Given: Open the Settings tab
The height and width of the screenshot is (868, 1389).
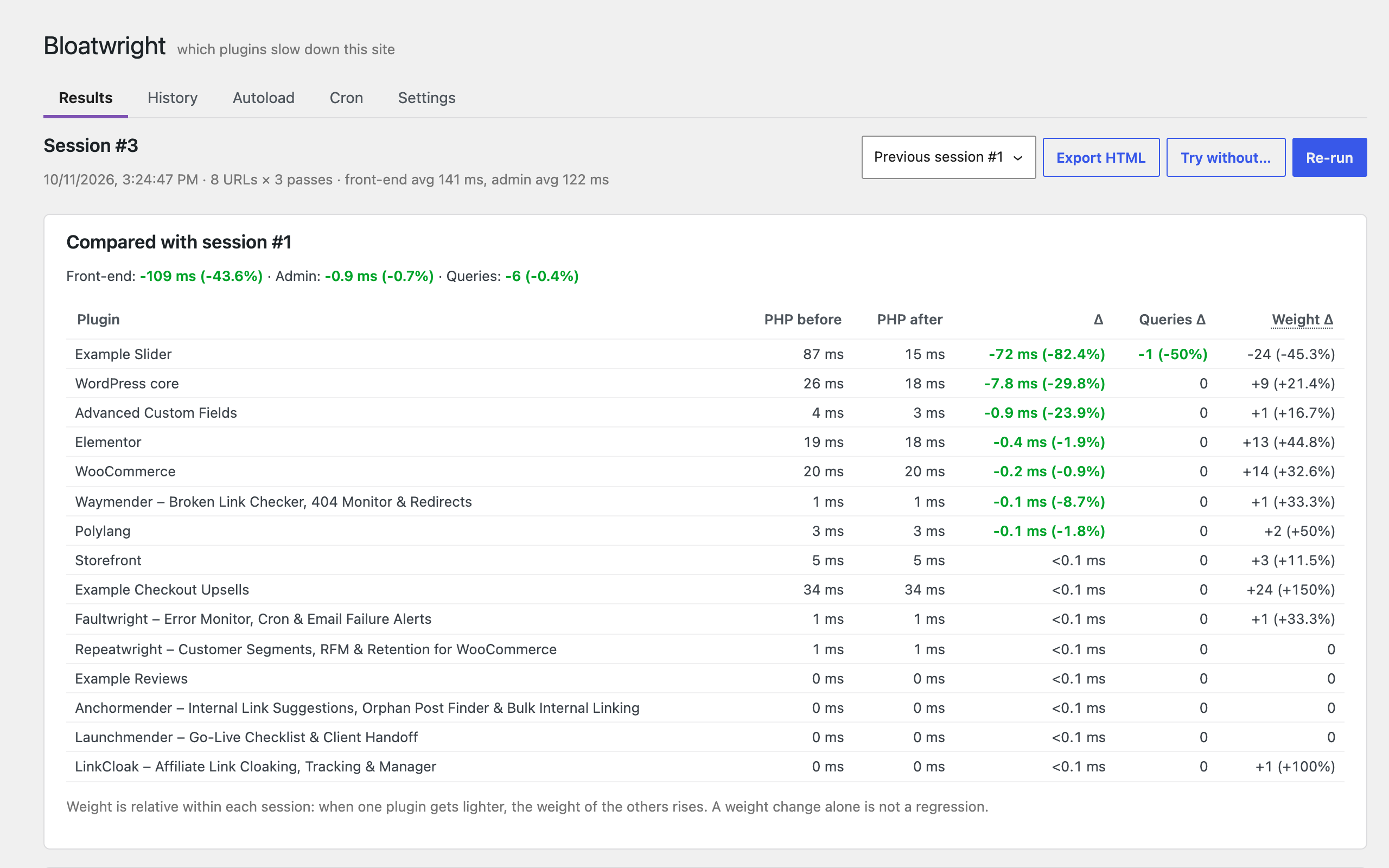Looking at the screenshot, I should tap(426, 98).
